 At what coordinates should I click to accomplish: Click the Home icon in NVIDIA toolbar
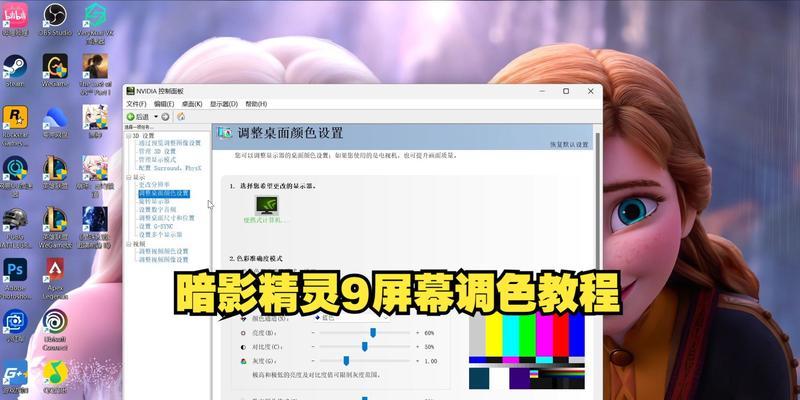181,117
